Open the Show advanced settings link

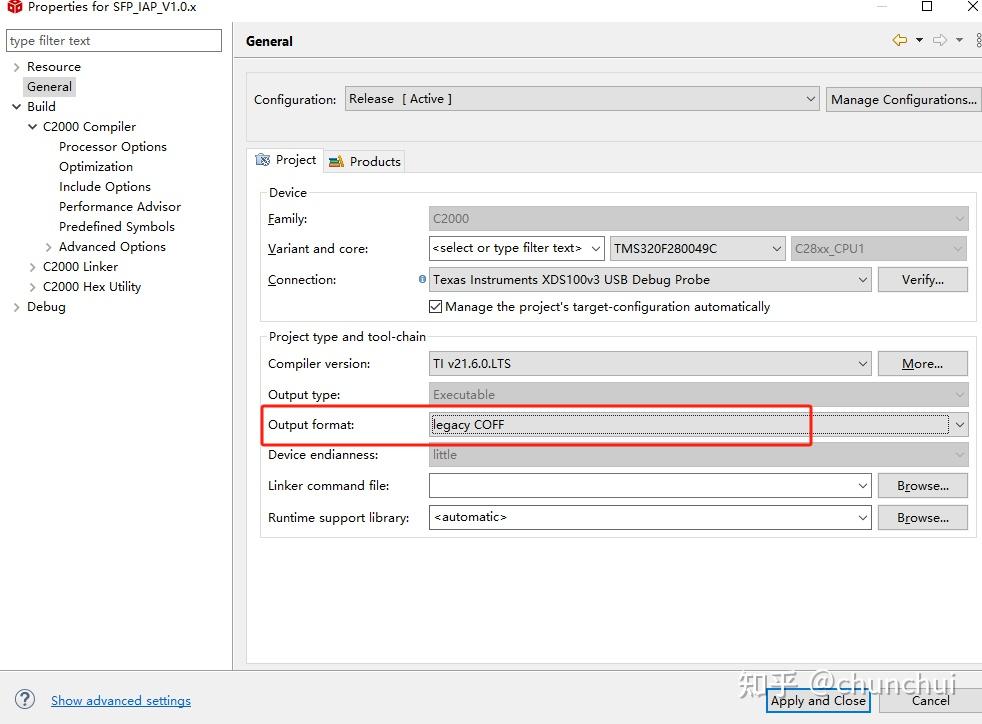[x=120, y=700]
